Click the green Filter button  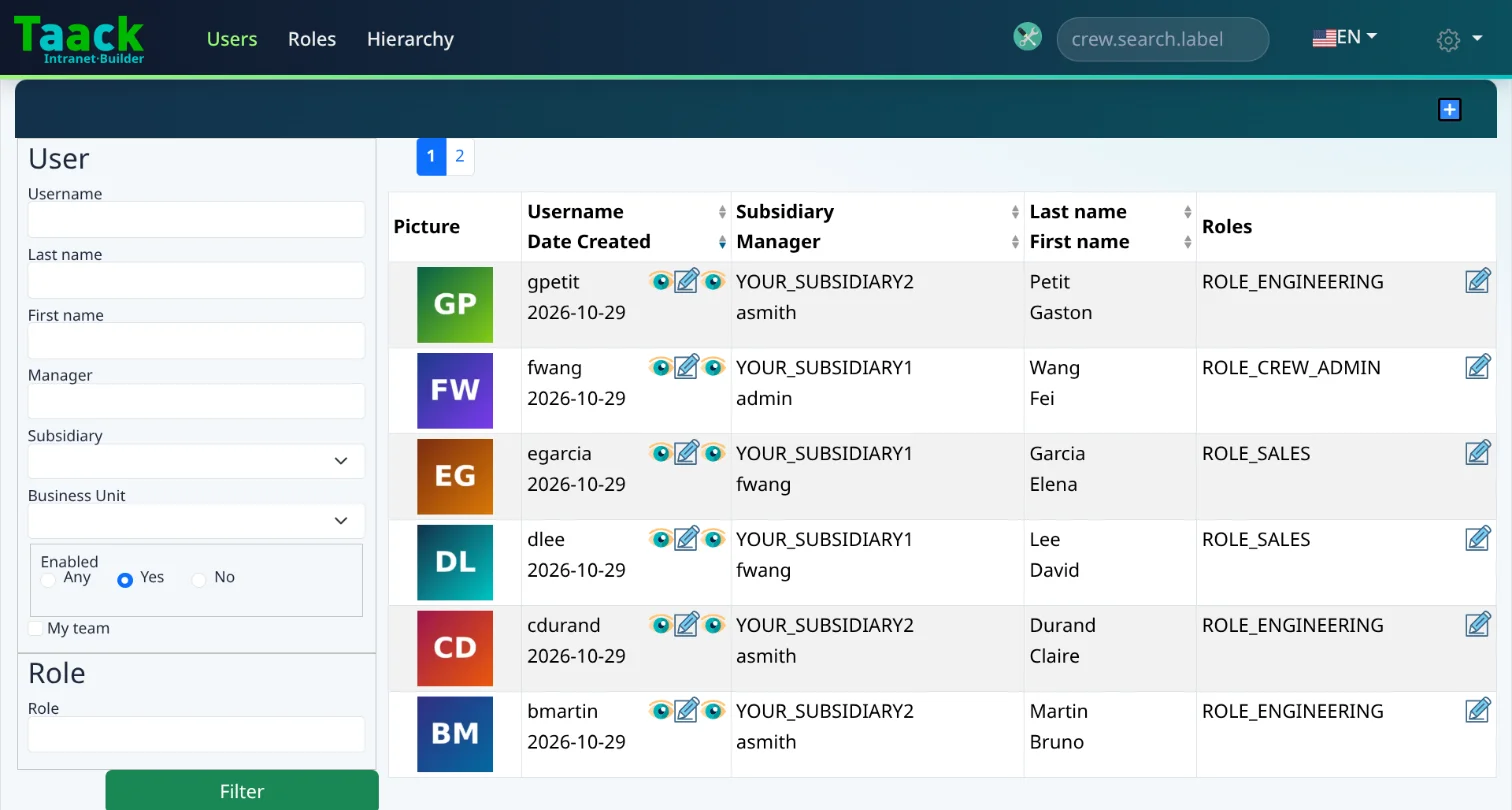pos(242,790)
